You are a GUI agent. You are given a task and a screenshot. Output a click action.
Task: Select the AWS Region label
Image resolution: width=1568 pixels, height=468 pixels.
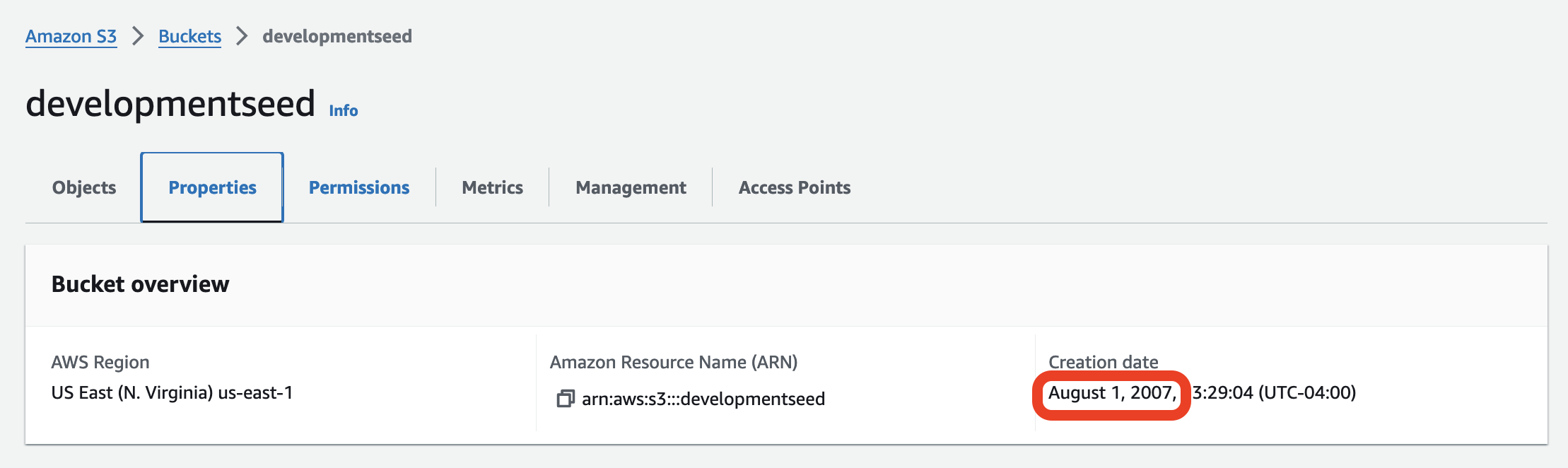100,362
